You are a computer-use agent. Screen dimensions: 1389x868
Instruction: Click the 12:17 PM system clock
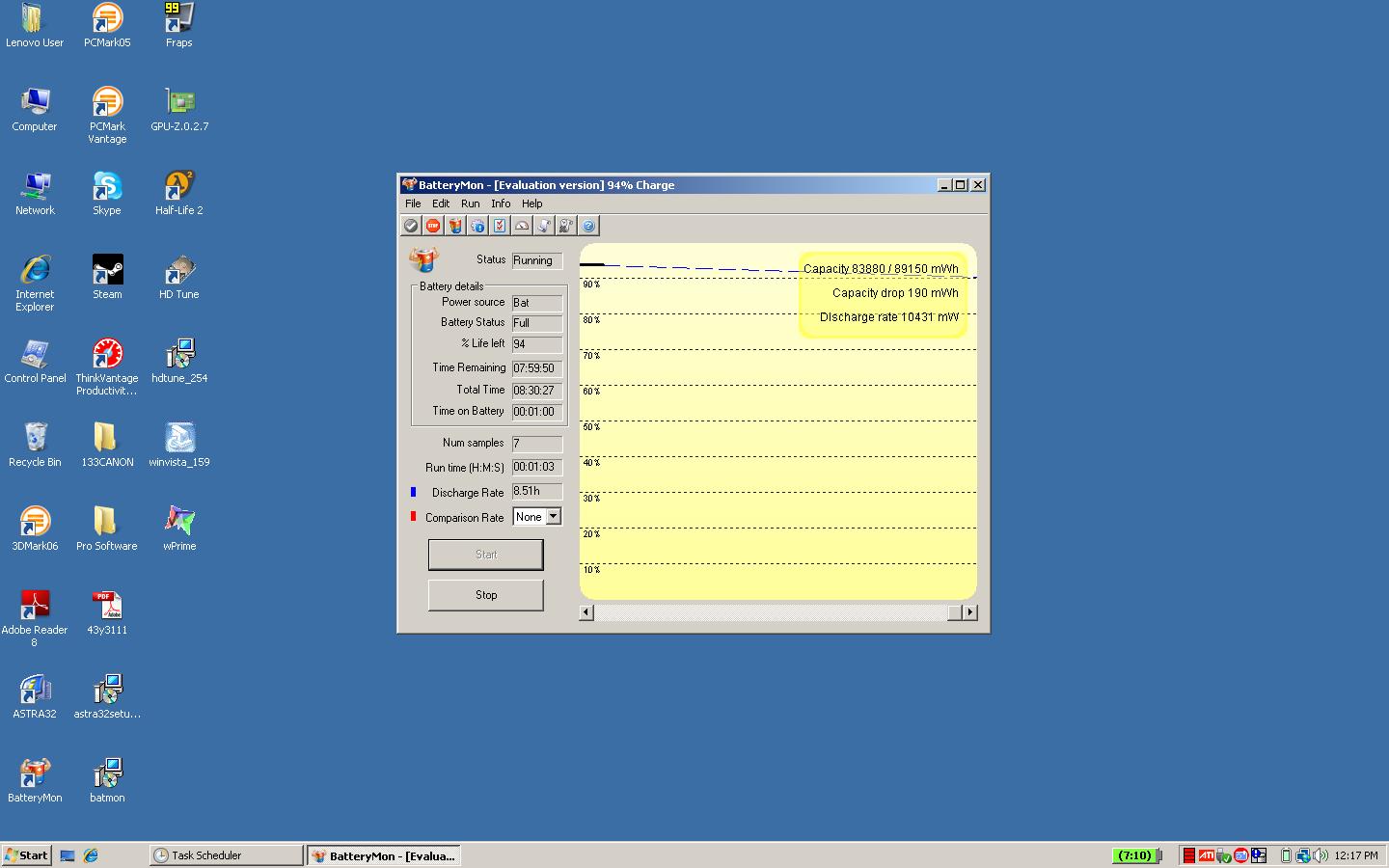[1356, 855]
